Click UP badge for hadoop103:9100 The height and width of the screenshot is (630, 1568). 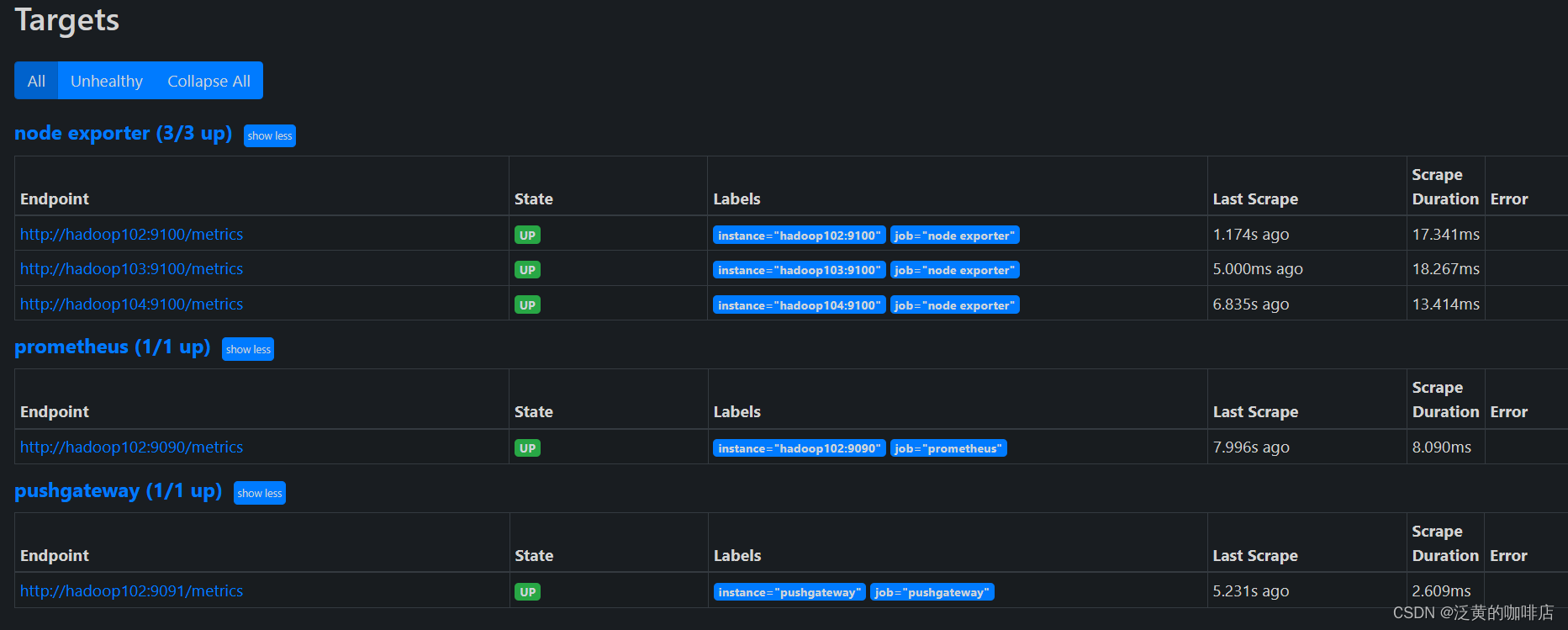coord(527,270)
